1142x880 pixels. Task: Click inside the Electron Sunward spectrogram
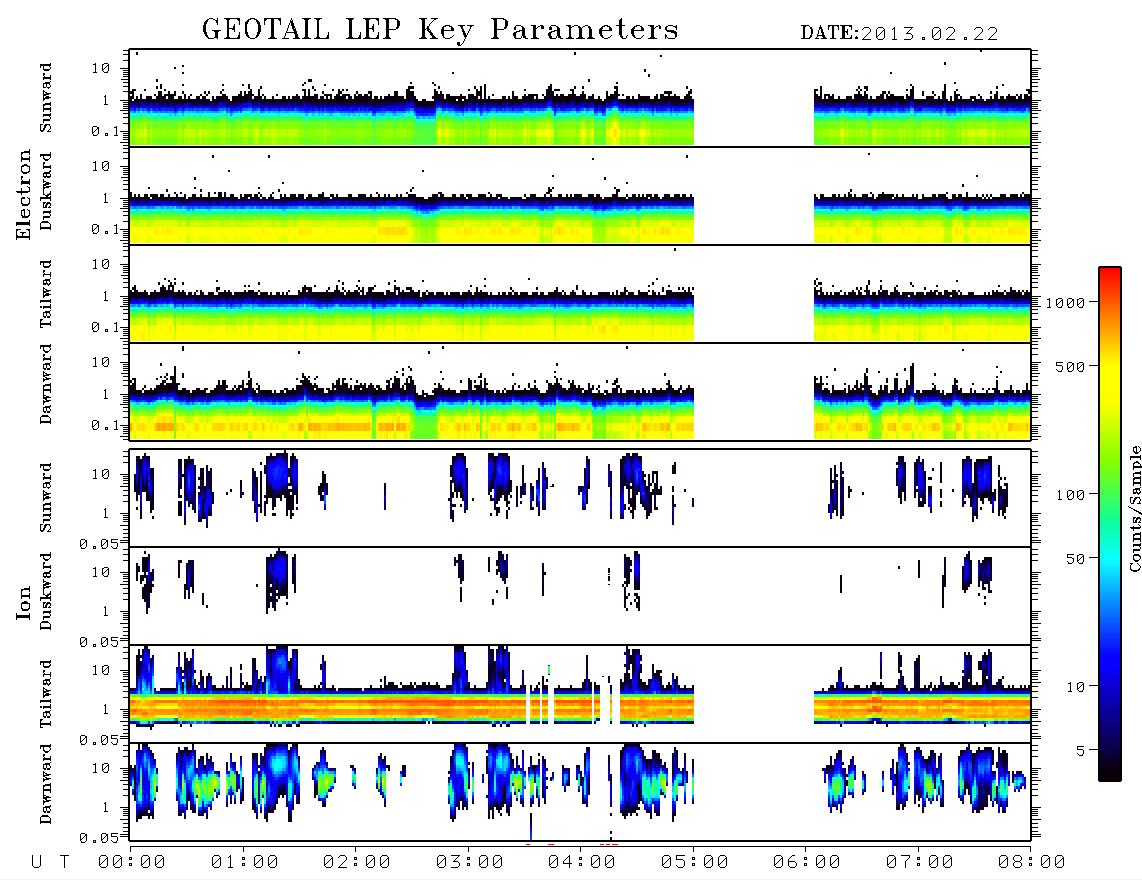coord(580,98)
